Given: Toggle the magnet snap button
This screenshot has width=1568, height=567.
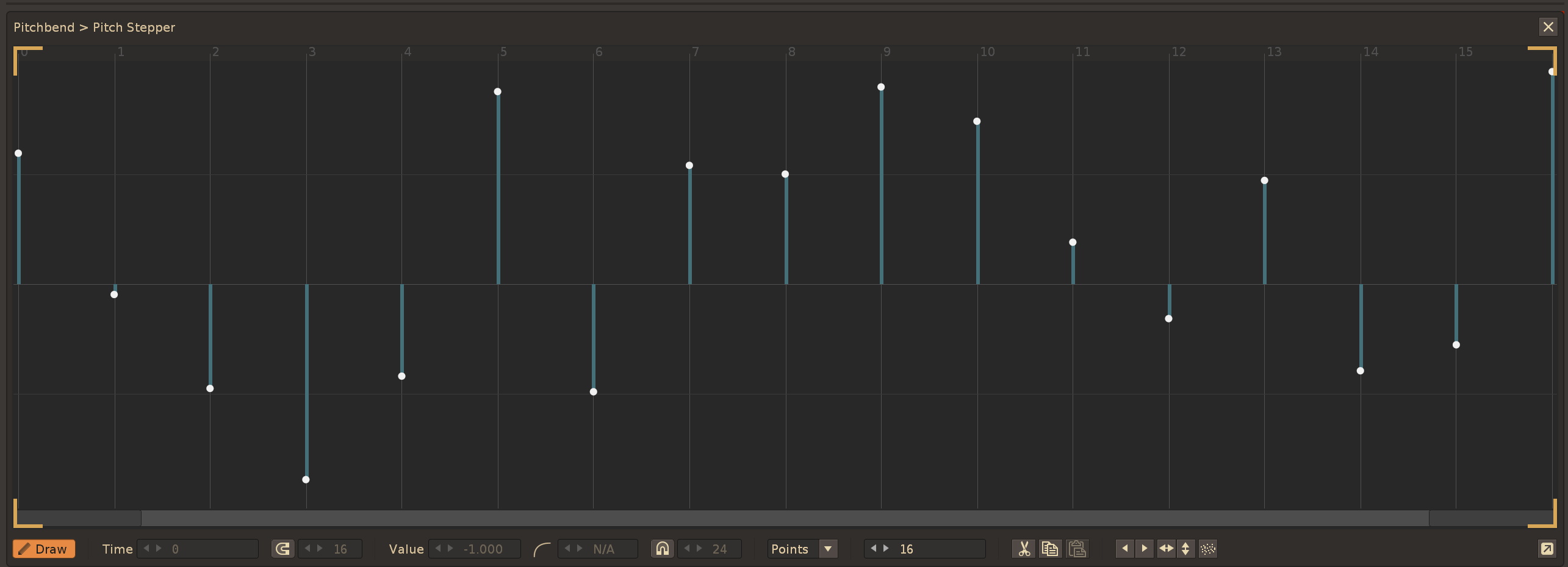Looking at the screenshot, I should coord(662,549).
